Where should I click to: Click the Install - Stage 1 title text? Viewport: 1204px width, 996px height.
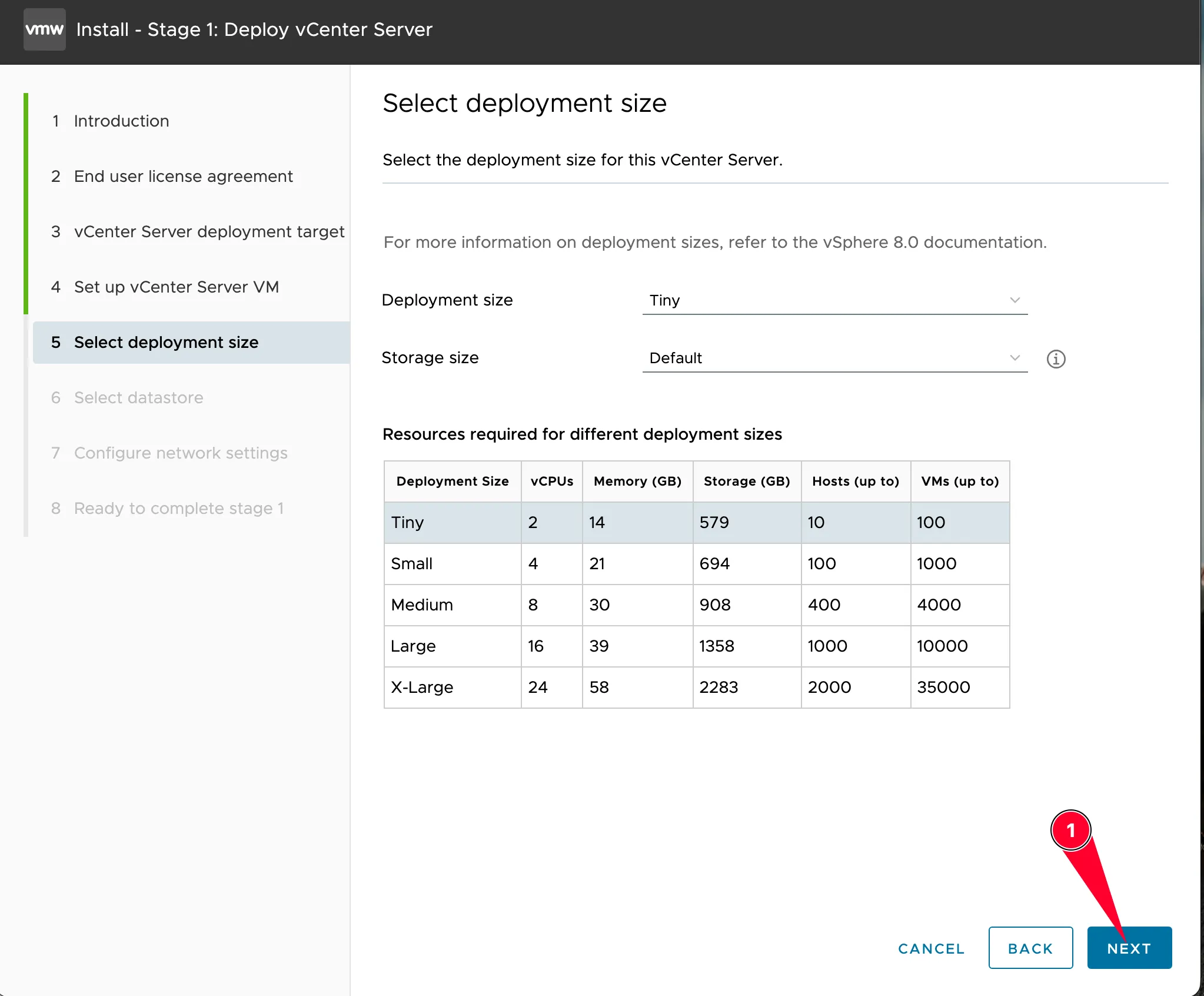[254, 29]
